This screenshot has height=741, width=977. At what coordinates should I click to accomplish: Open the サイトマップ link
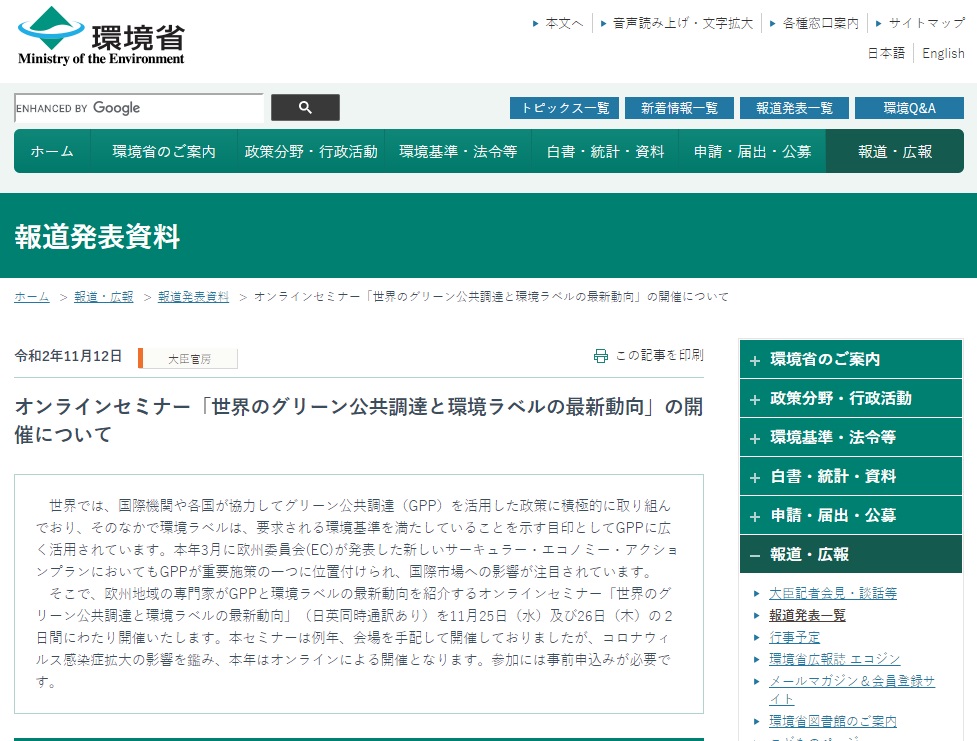click(926, 23)
